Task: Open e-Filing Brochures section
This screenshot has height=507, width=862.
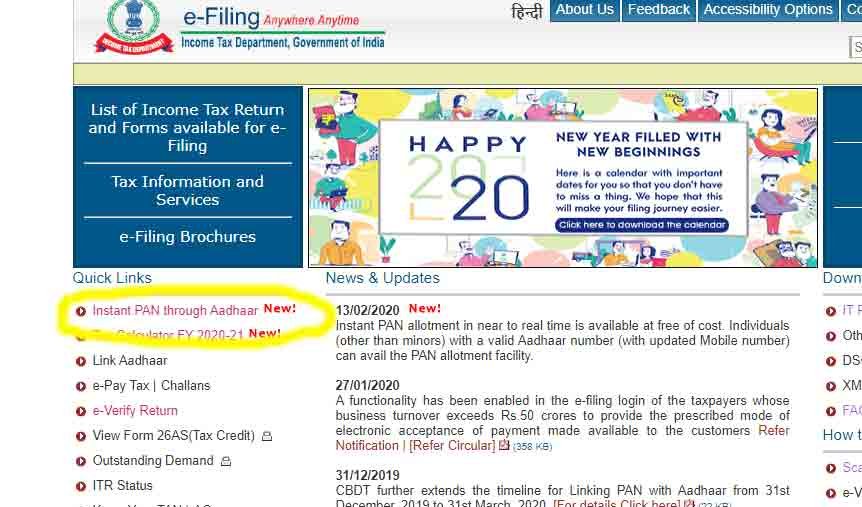Action: 187,237
